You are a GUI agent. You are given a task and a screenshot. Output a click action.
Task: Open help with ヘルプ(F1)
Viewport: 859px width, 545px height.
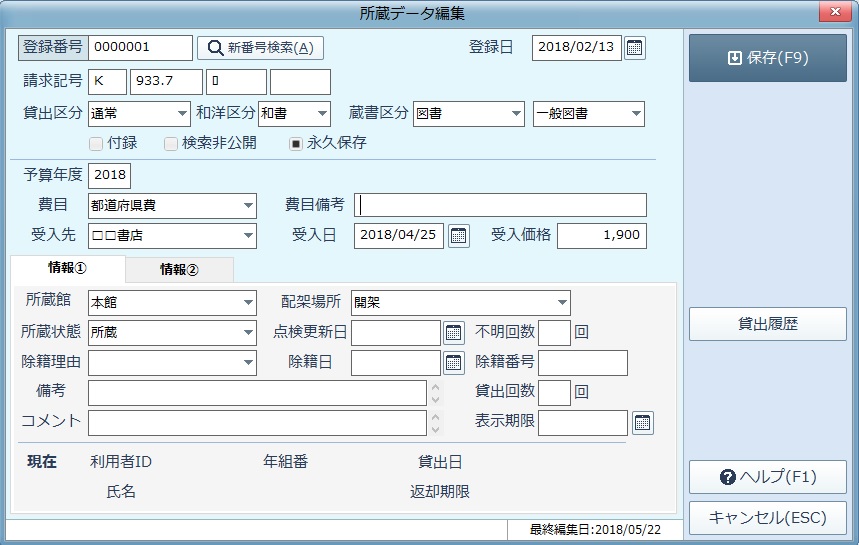768,477
